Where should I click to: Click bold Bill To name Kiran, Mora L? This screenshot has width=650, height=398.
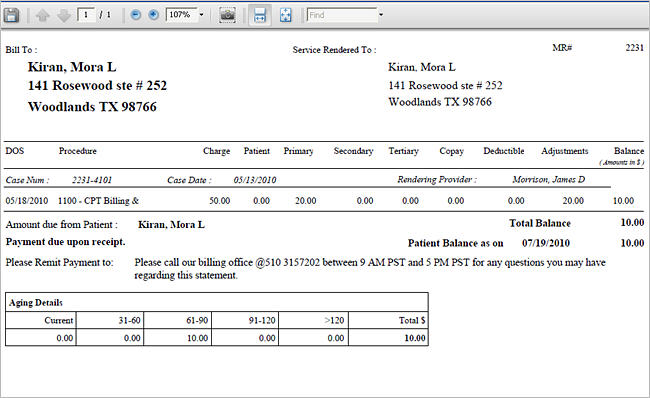click(72, 67)
